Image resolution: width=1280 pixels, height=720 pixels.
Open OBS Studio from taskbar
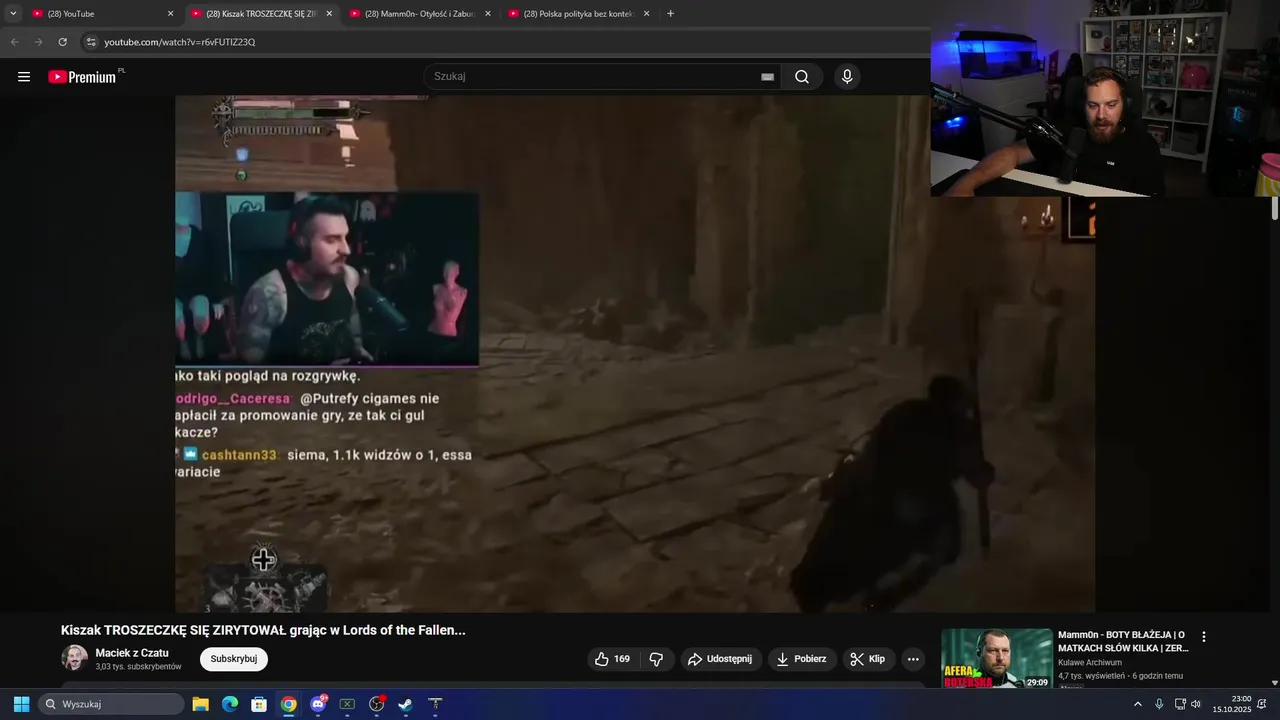(377, 704)
